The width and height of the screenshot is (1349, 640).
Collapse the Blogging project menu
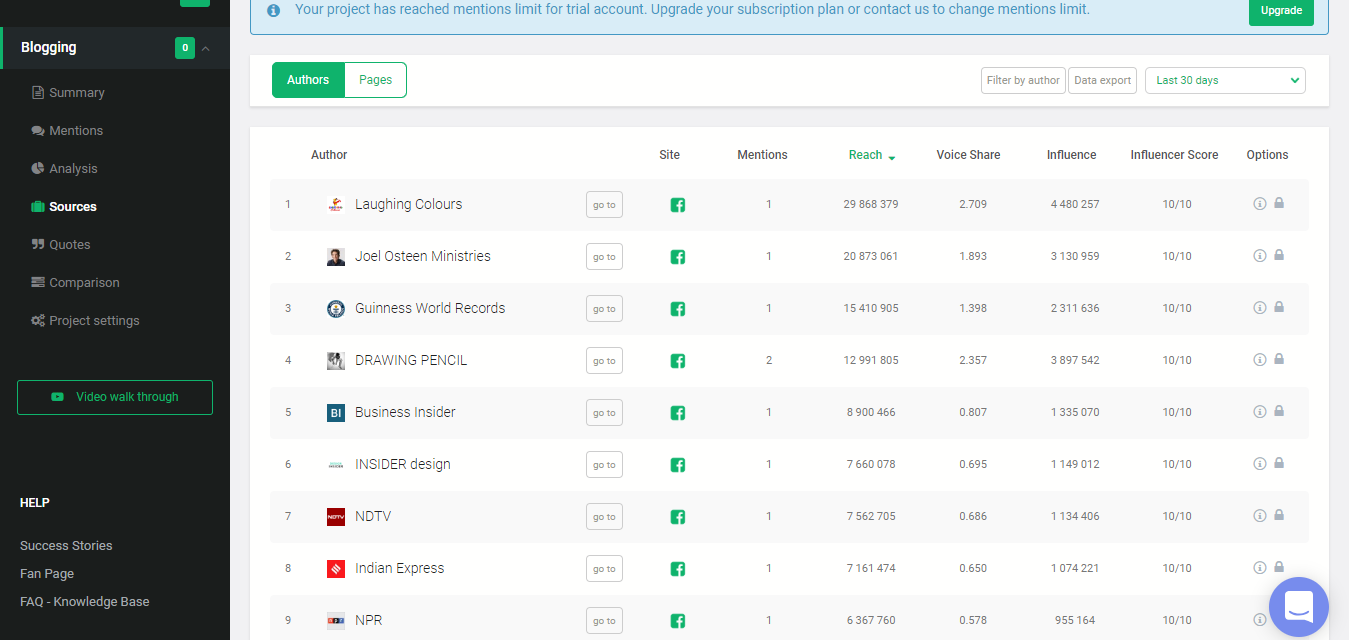coord(206,48)
